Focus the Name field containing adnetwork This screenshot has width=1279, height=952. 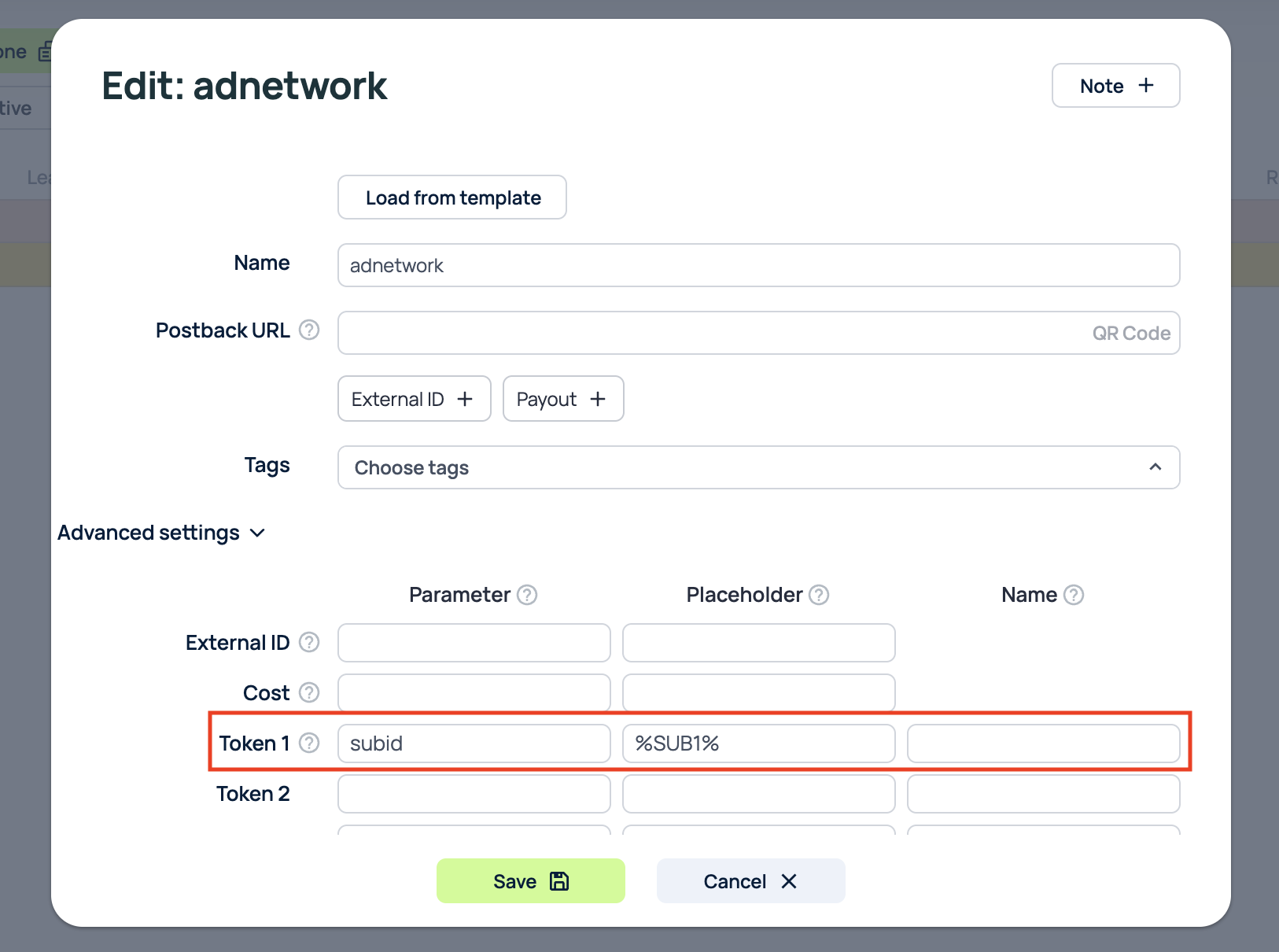click(757, 265)
